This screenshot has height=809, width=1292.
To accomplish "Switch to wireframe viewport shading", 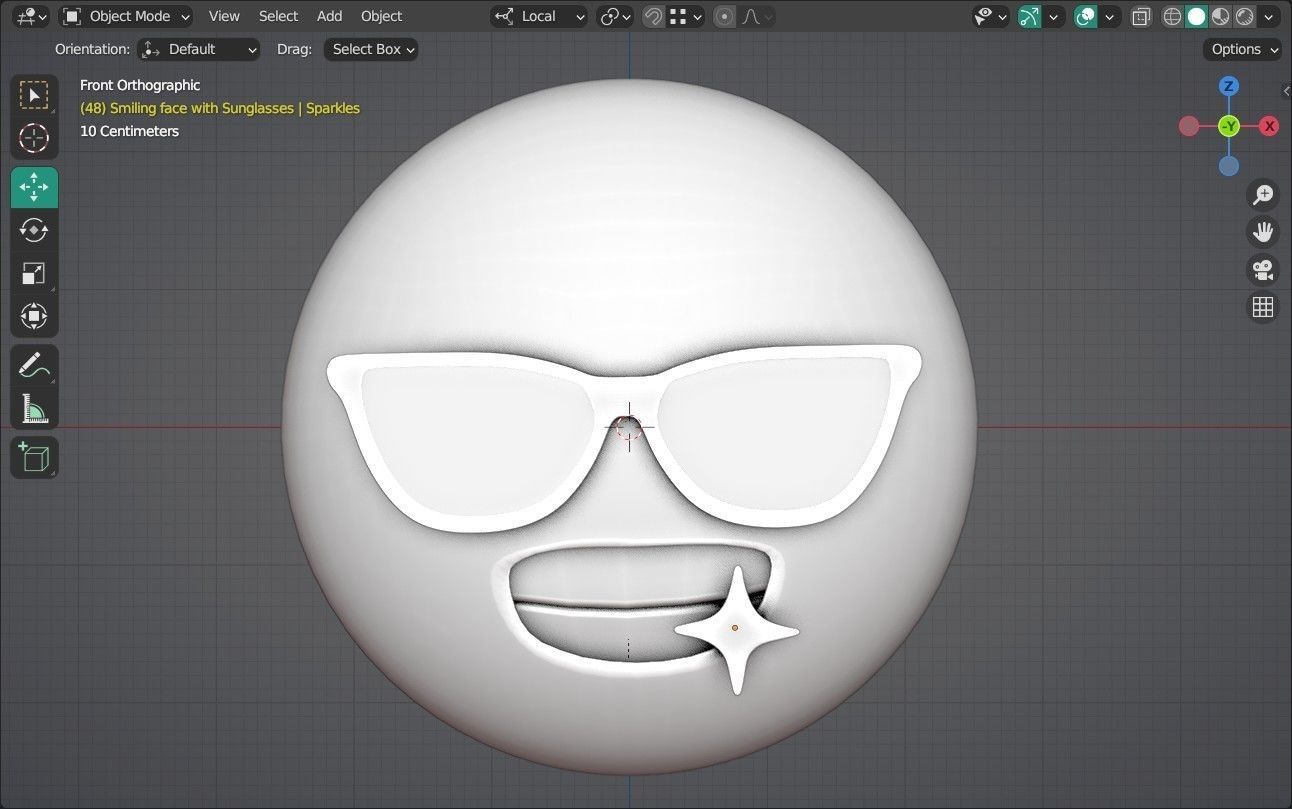I will pos(1172,16).
